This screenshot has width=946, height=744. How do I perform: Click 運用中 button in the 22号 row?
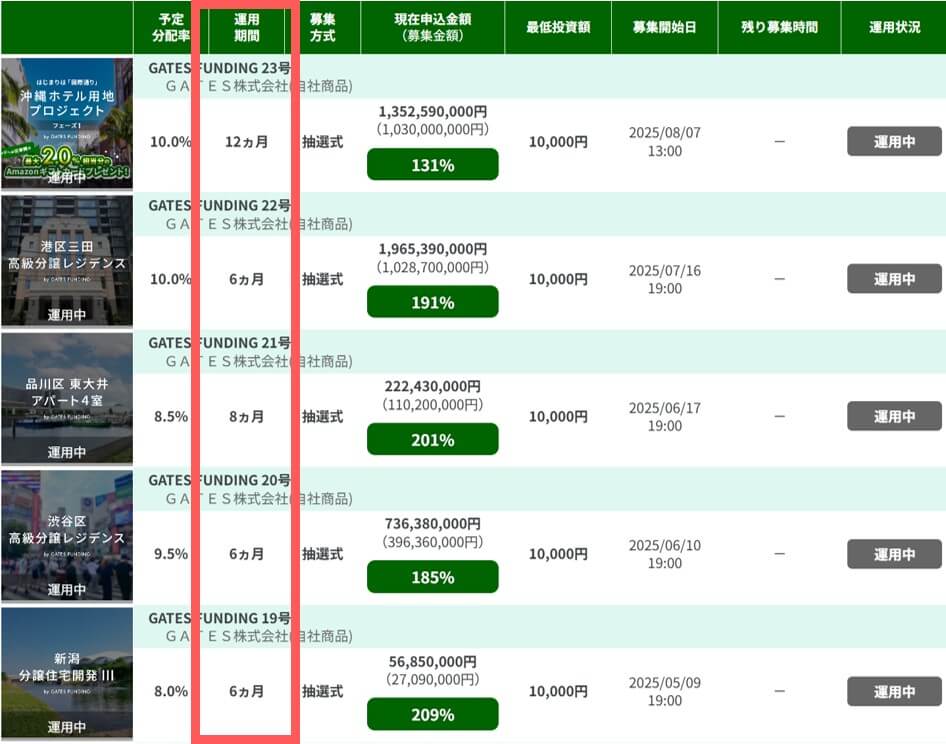(894, 279)
